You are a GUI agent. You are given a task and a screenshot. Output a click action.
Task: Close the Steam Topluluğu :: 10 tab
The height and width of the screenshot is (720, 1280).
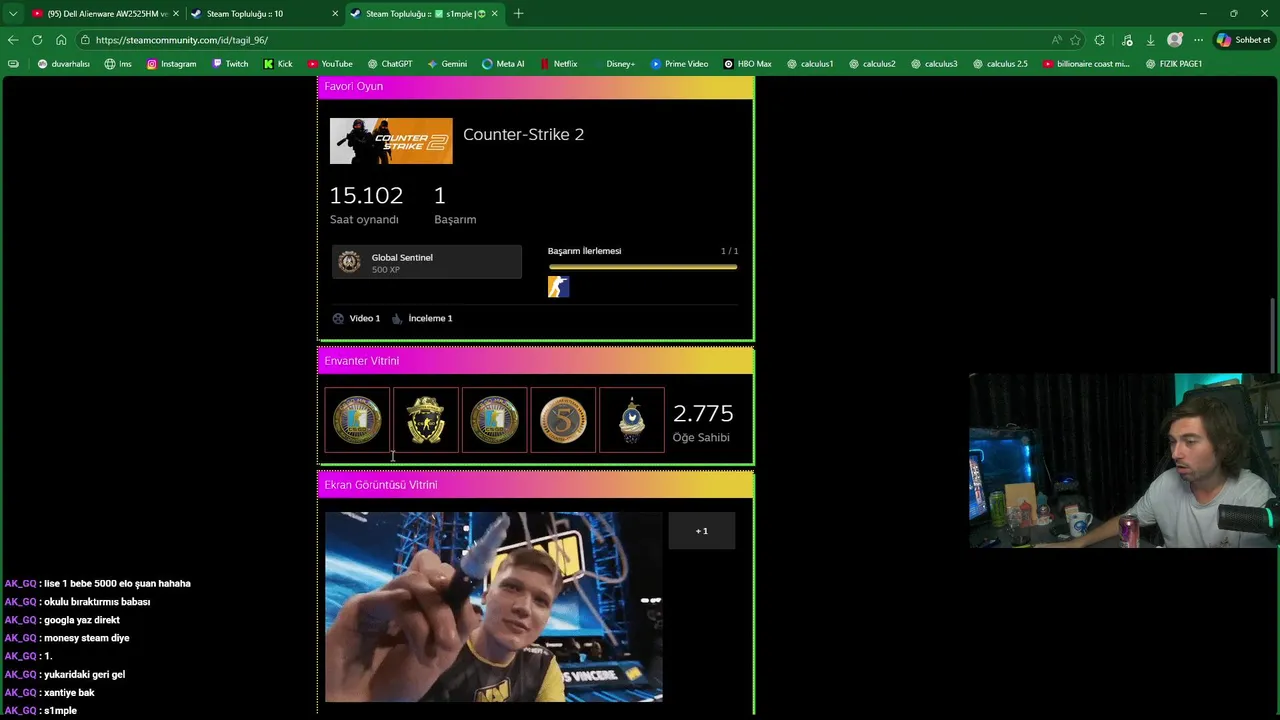coord(335,14)
